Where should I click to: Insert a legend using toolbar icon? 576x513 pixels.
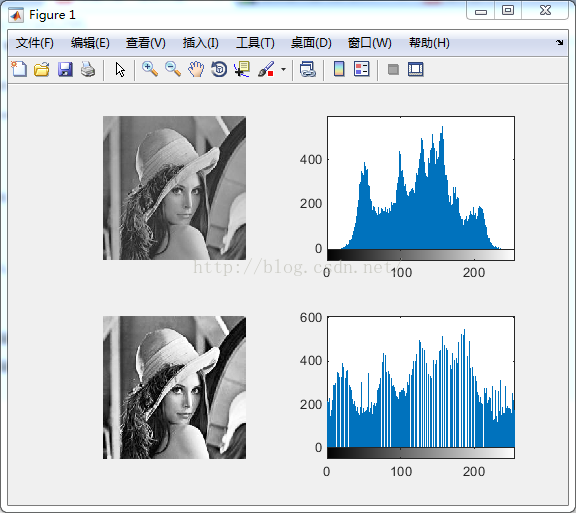point(361,69)
